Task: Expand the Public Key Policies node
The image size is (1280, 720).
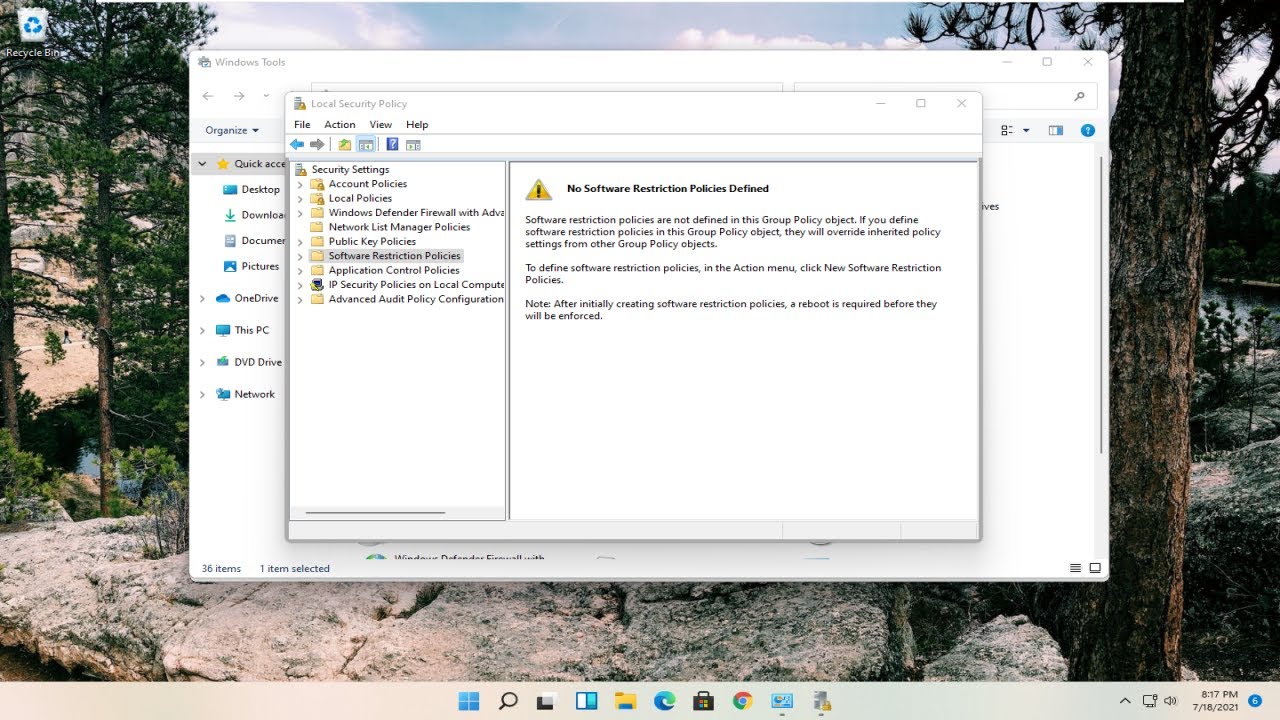Action: pos(300,242)
